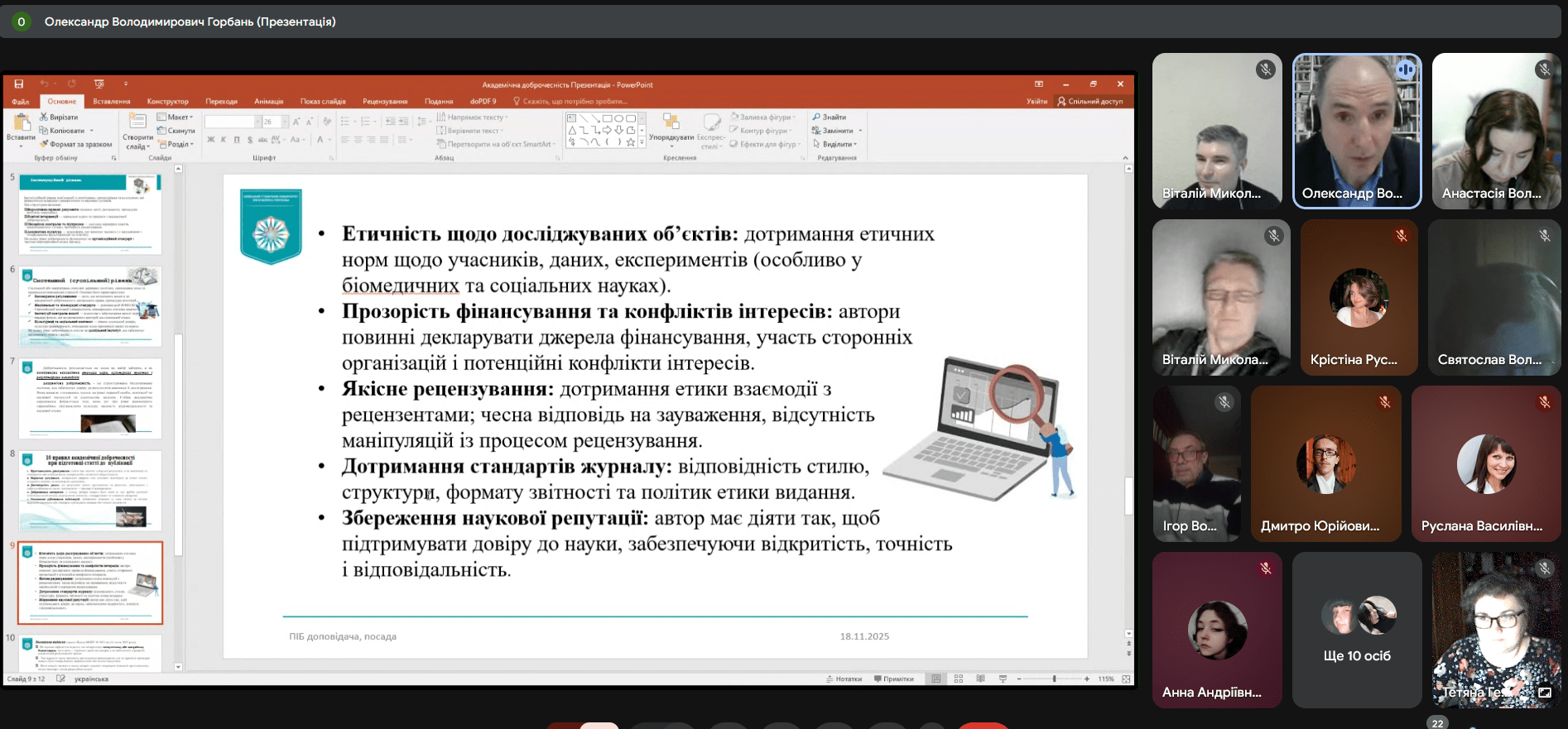Toggle Notes (Нотатки) pane in status bar
Viewport: 1568px width, 729px height.
coord(844,679)
